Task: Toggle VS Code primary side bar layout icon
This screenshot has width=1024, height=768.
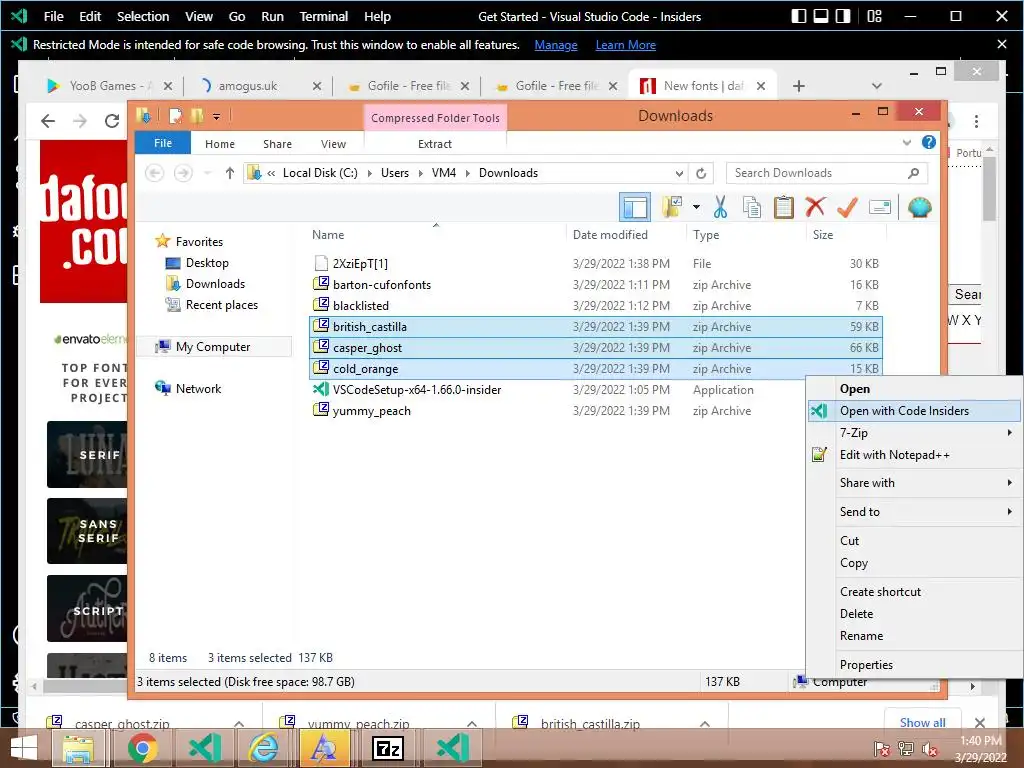Action: (x=799, y=16)
